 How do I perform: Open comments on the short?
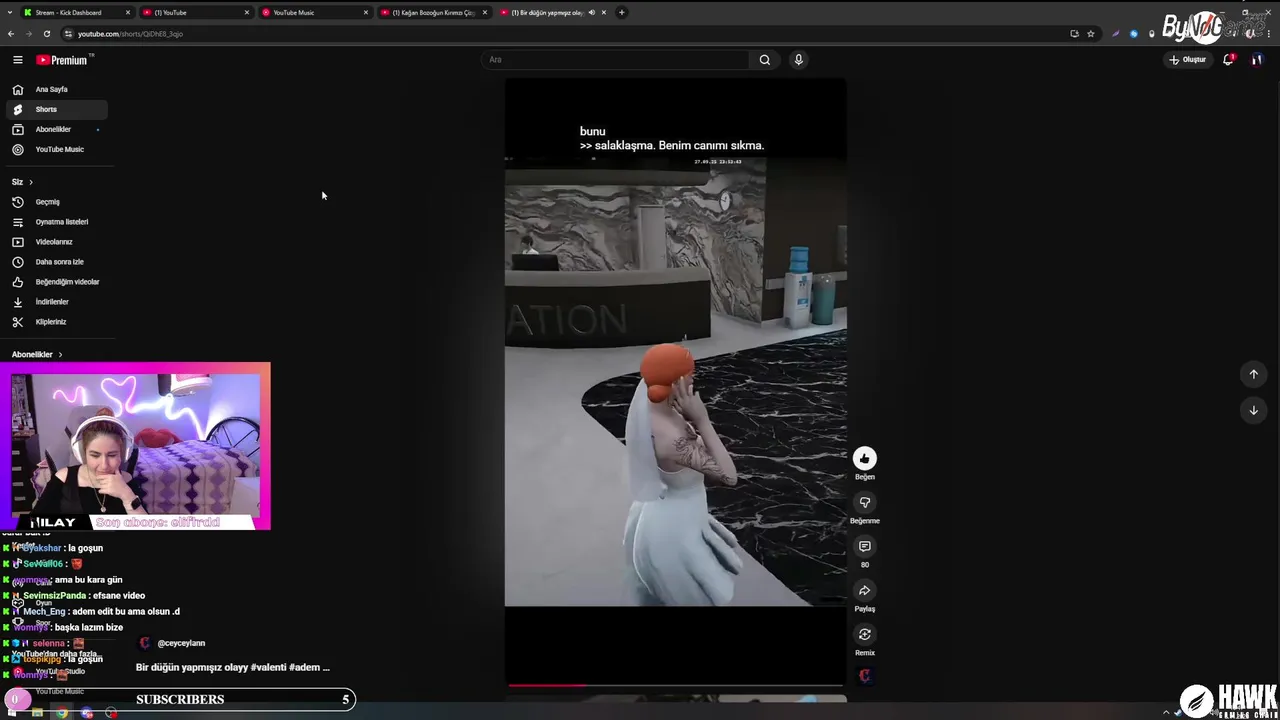click(865, 546)
